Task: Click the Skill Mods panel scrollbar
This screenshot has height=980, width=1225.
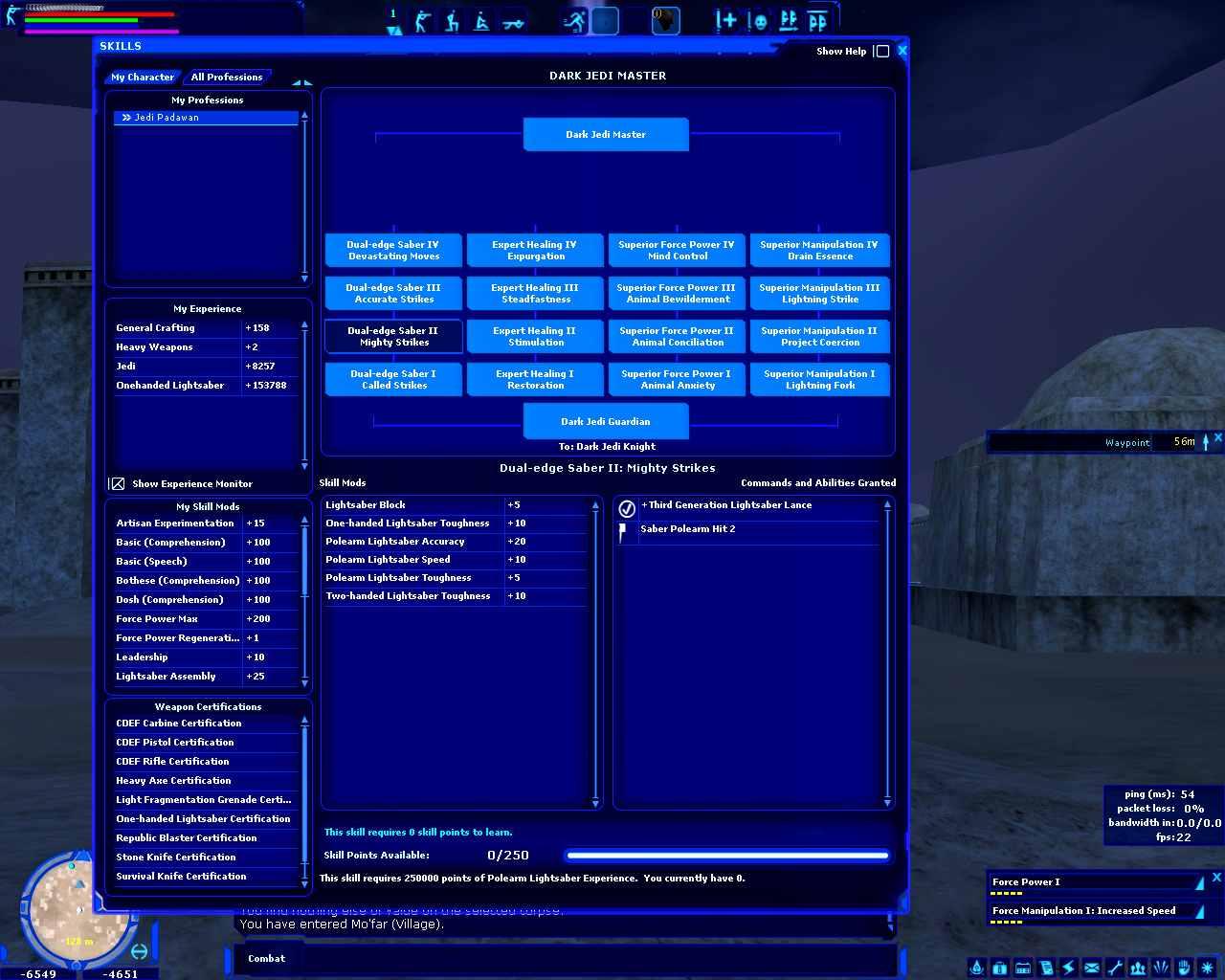Action: point(596,653)
